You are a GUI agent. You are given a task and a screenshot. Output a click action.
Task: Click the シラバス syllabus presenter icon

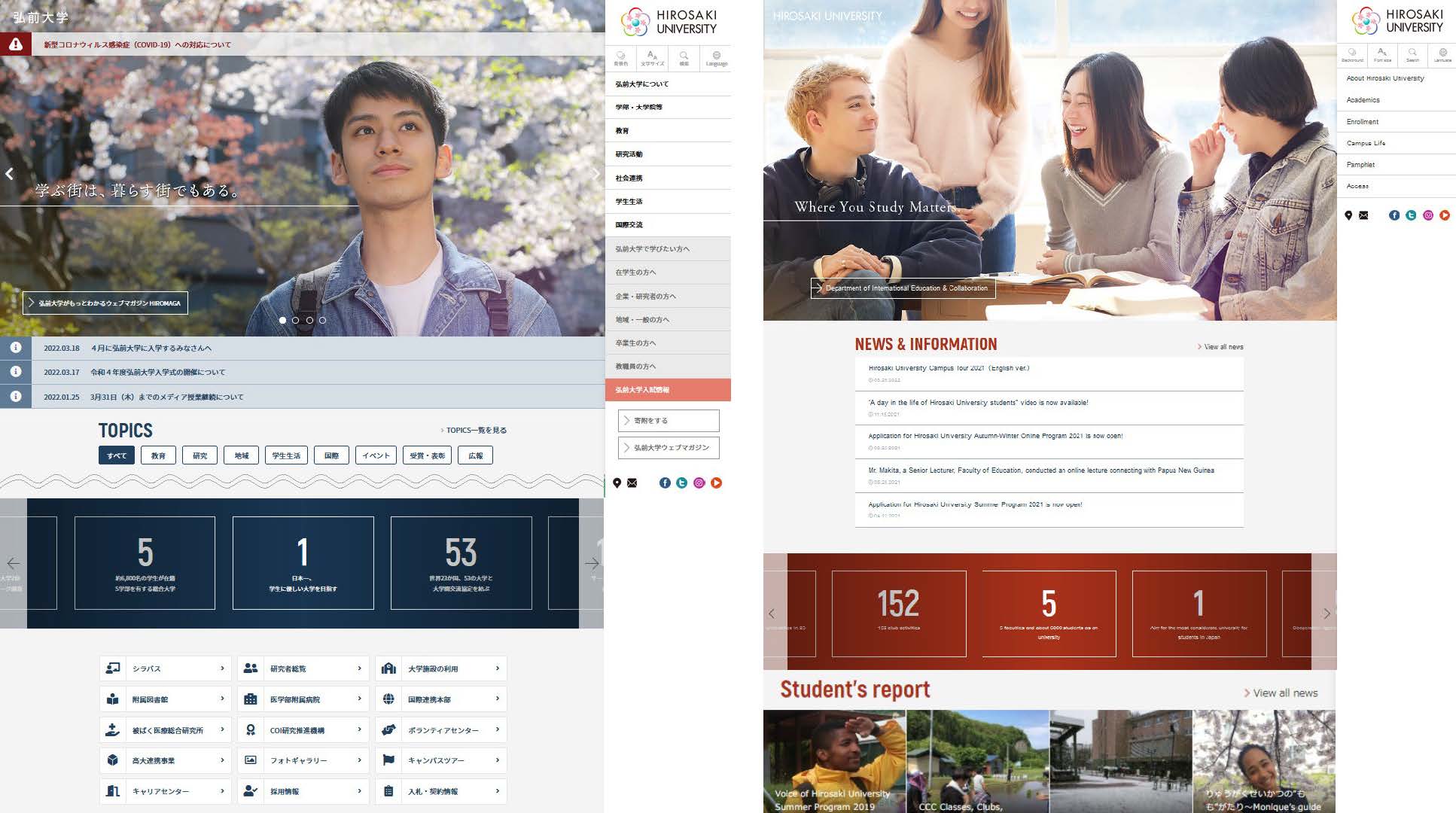coord(113,668)
